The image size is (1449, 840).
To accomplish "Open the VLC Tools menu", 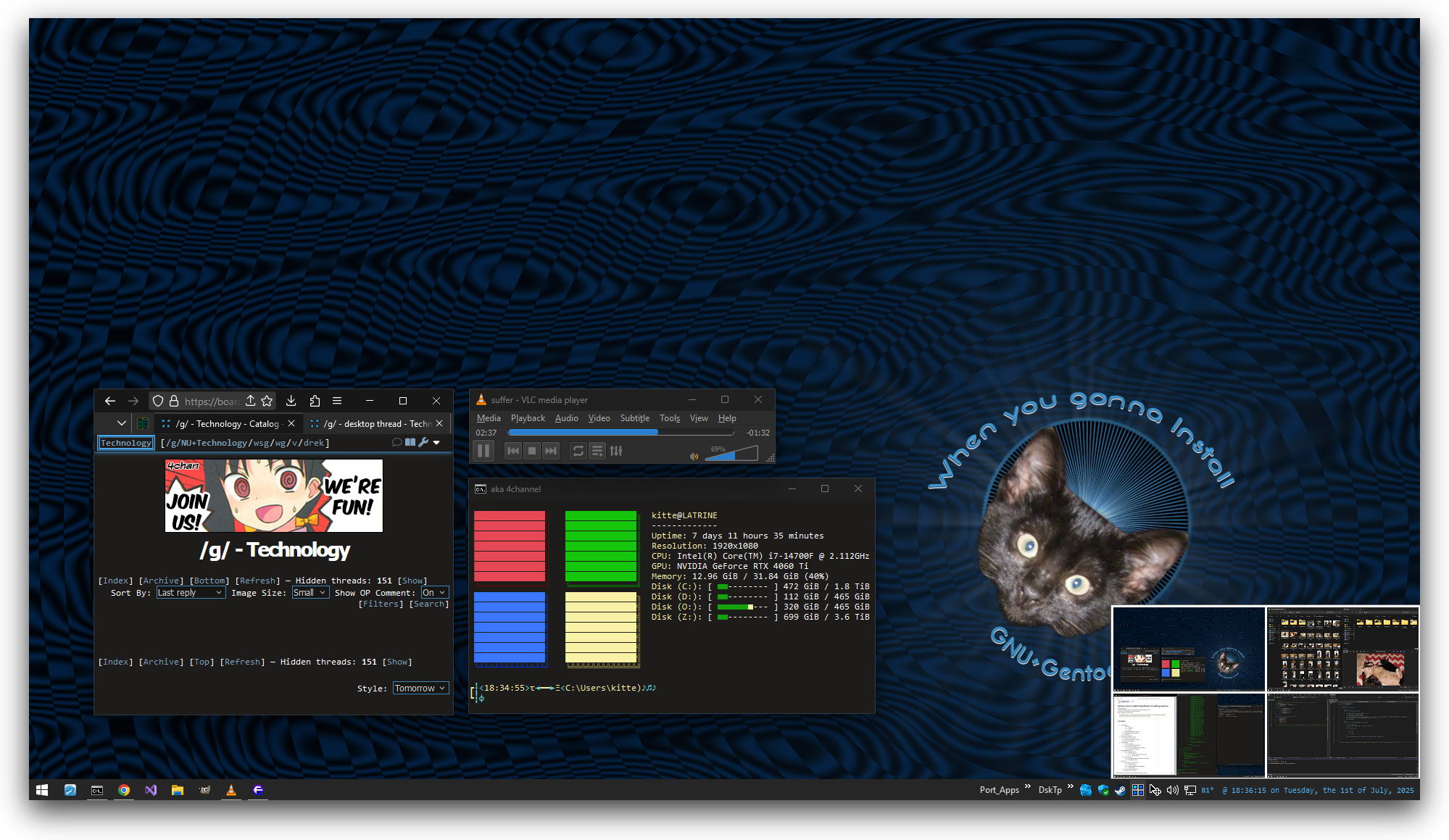I will pos(670,418).
